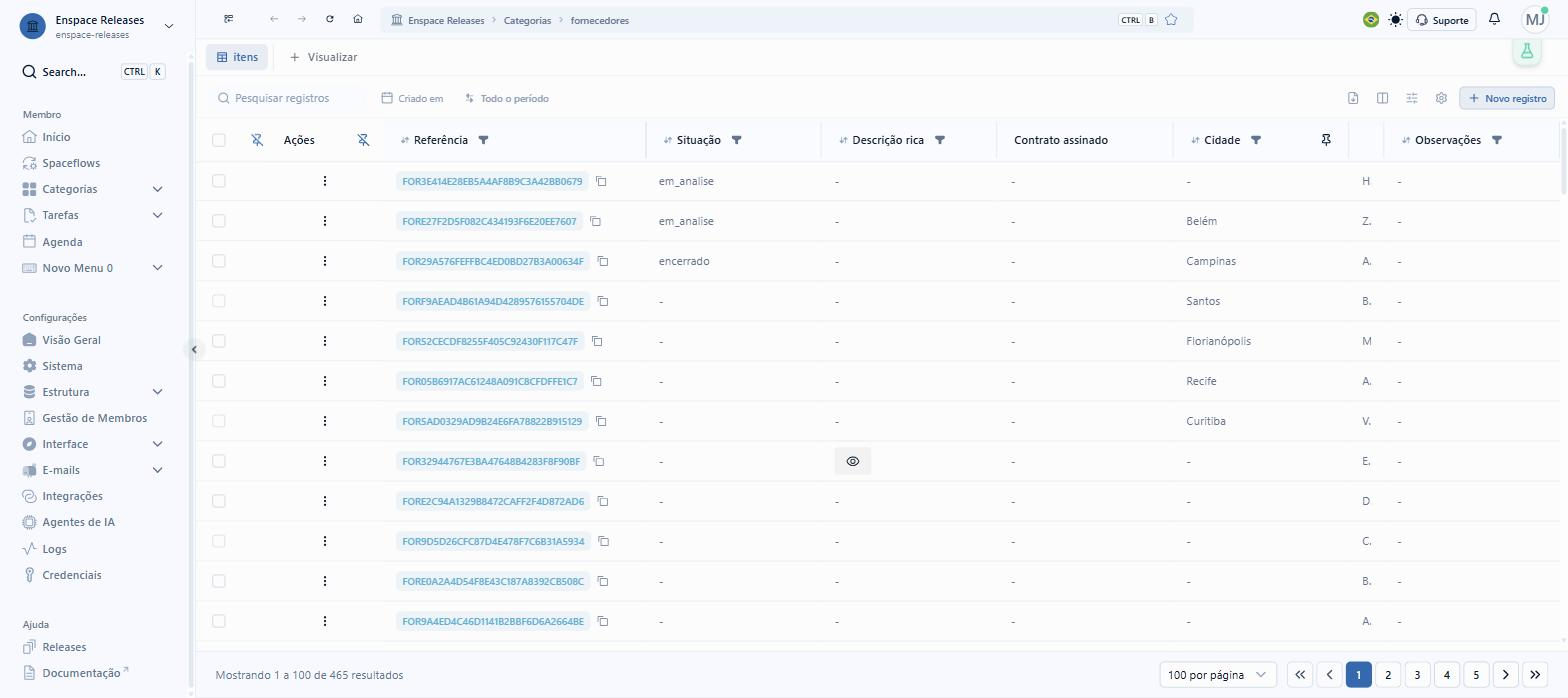Open actions menu for FORF9AEAD4B61A94D4289576155704DE row

pyautogui.click(x=325, y=301)
